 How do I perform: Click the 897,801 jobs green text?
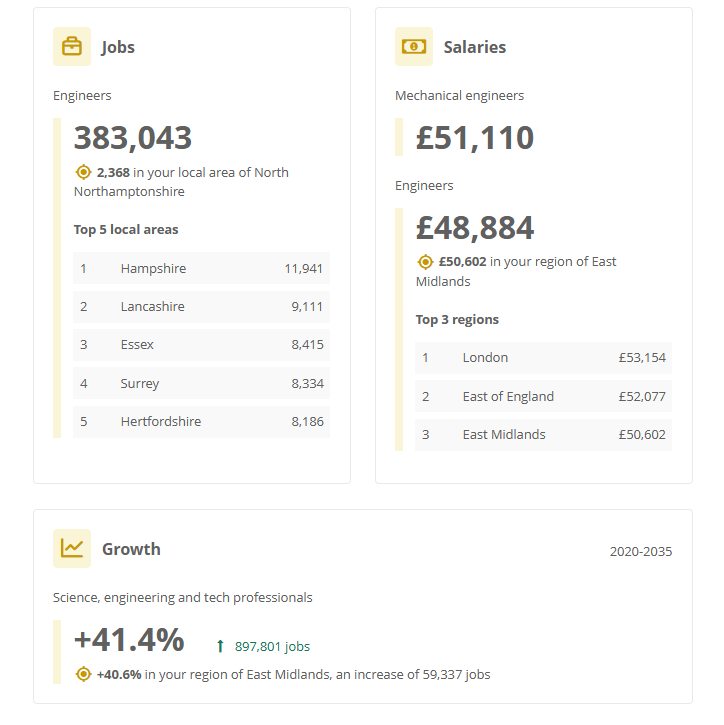(x=272, y=647)
